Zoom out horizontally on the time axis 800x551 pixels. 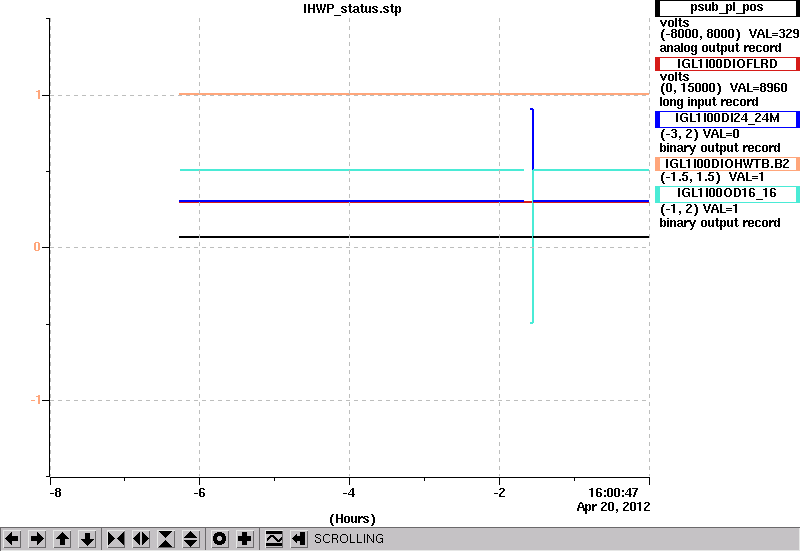point(141,539)
